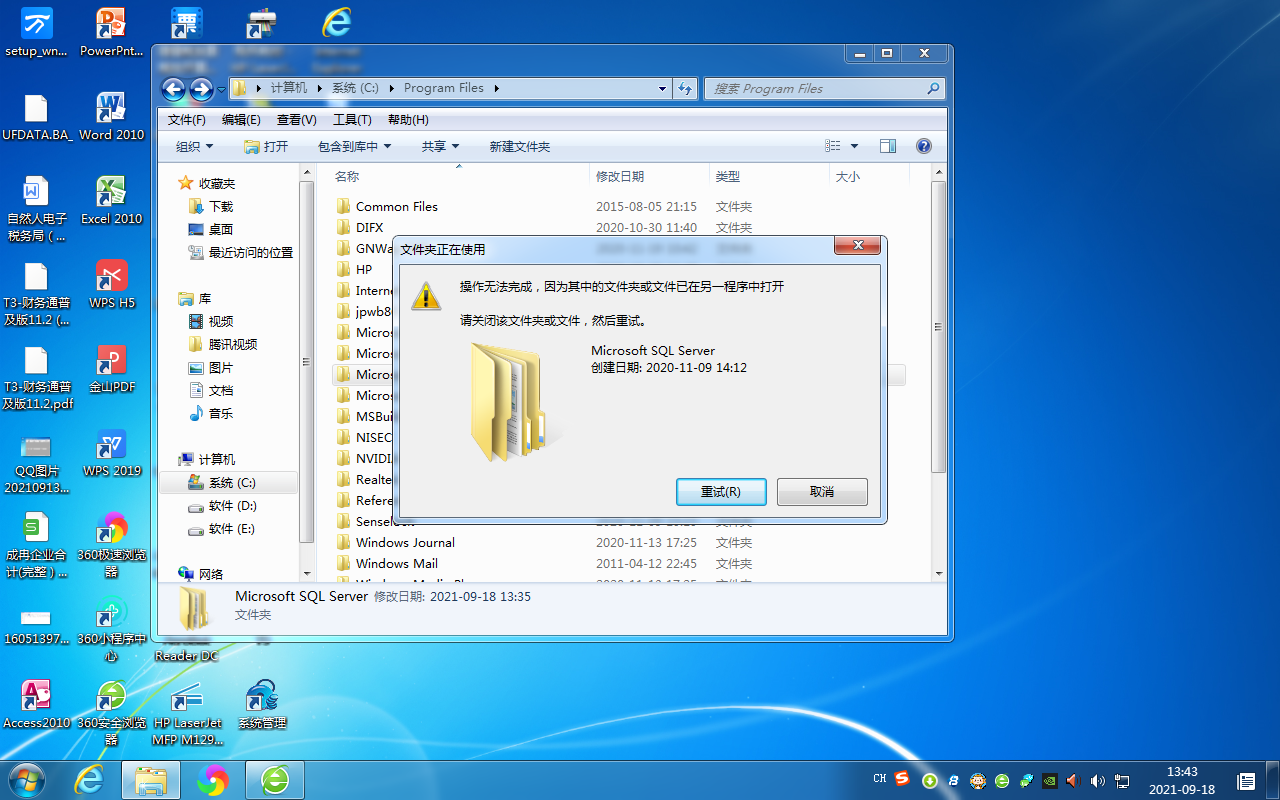The height and width of the screenshot is (800, 1280).
Task: Open the Windows Start button
Action: (x=26, y=779)
